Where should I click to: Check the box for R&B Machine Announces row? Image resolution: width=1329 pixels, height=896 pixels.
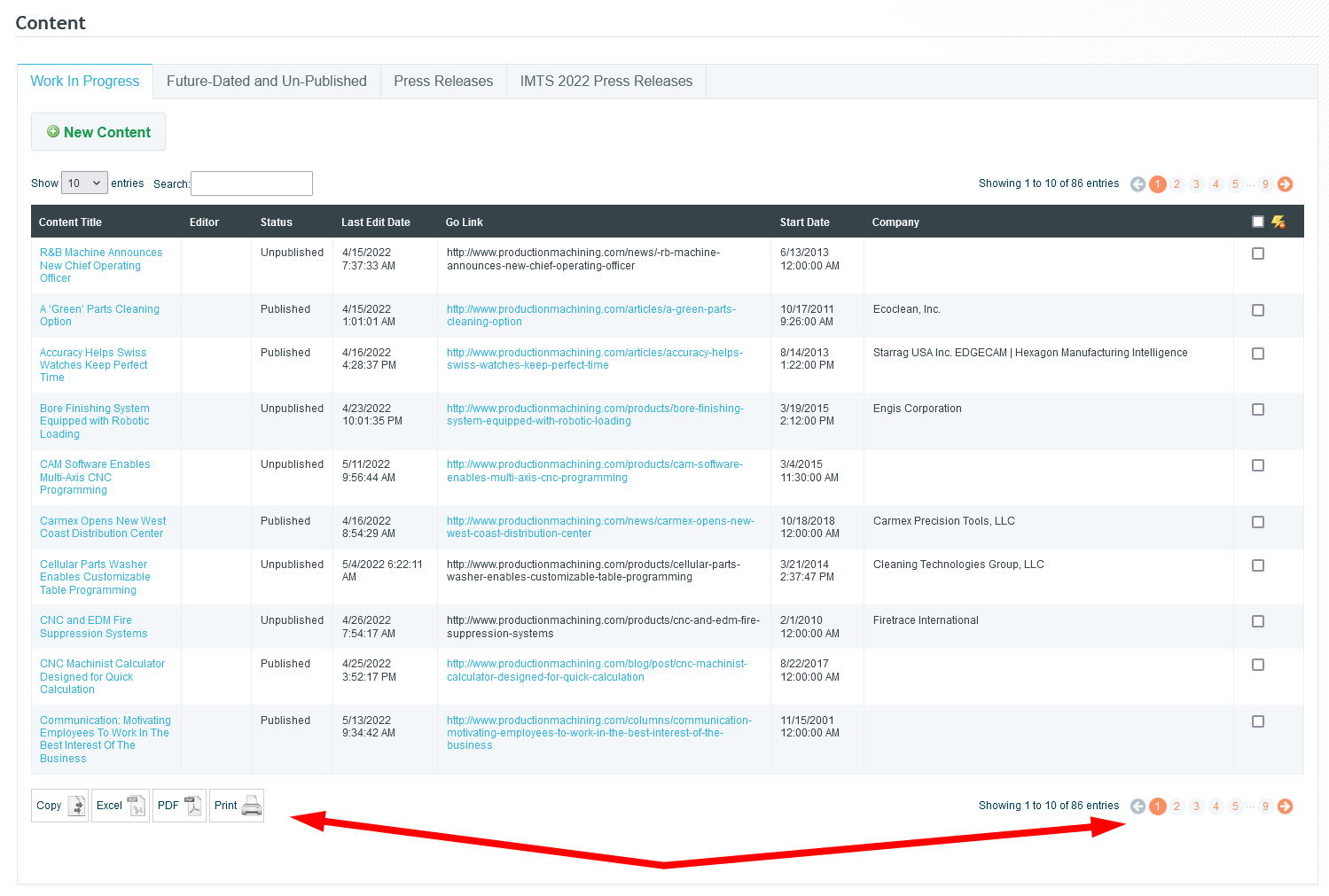(x=1257, y=253)
